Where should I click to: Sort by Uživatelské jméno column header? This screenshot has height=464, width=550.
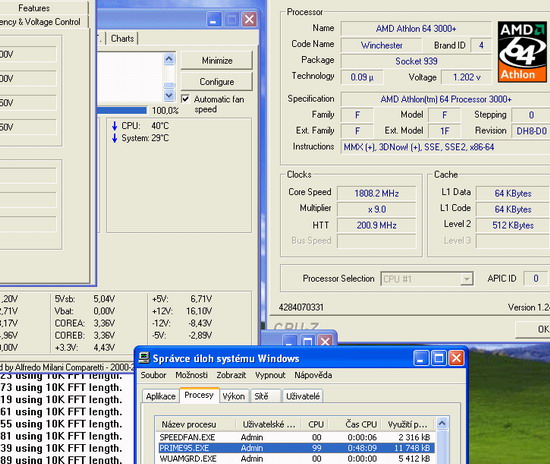point(269,424)
